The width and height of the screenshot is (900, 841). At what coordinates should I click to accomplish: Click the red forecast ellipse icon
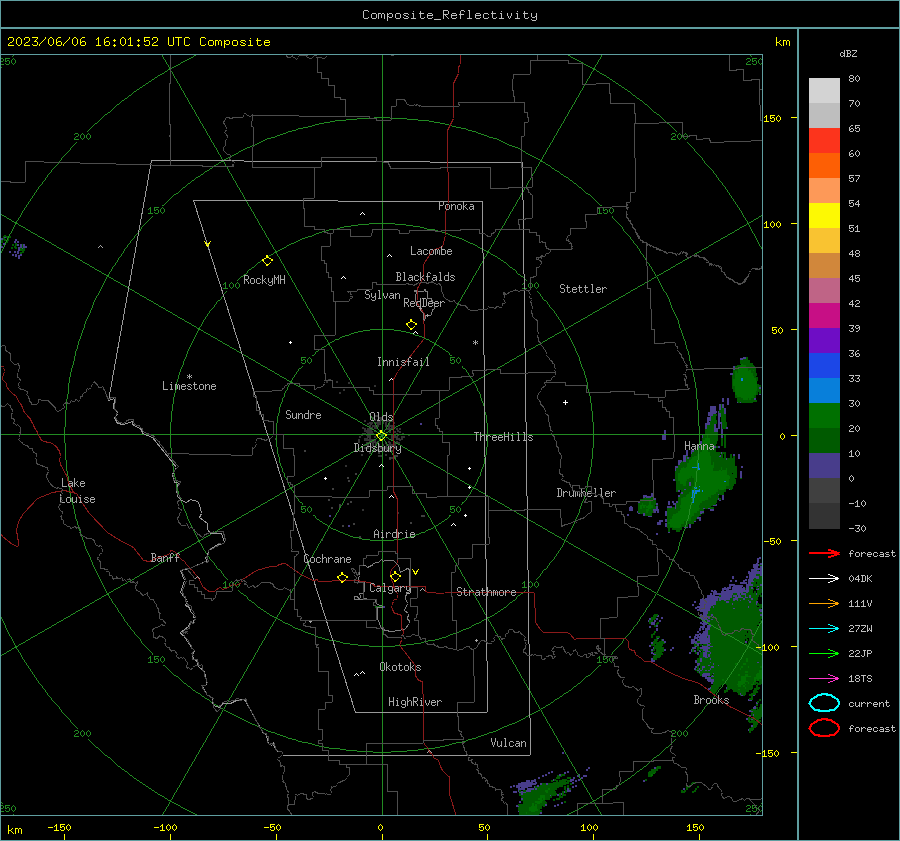(x=824, y=728)
